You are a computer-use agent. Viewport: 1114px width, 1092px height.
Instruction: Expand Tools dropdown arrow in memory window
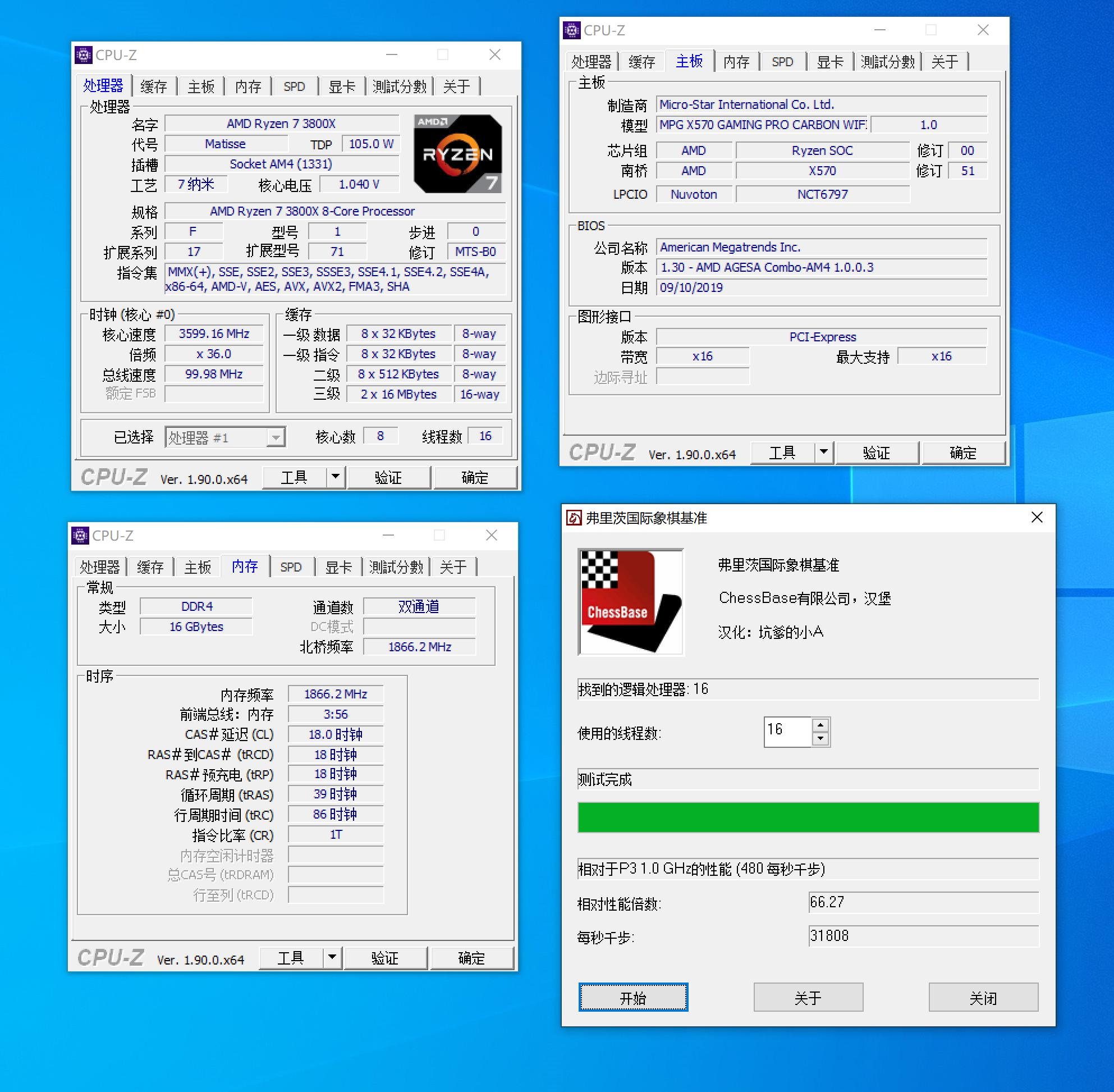point(332,957)
